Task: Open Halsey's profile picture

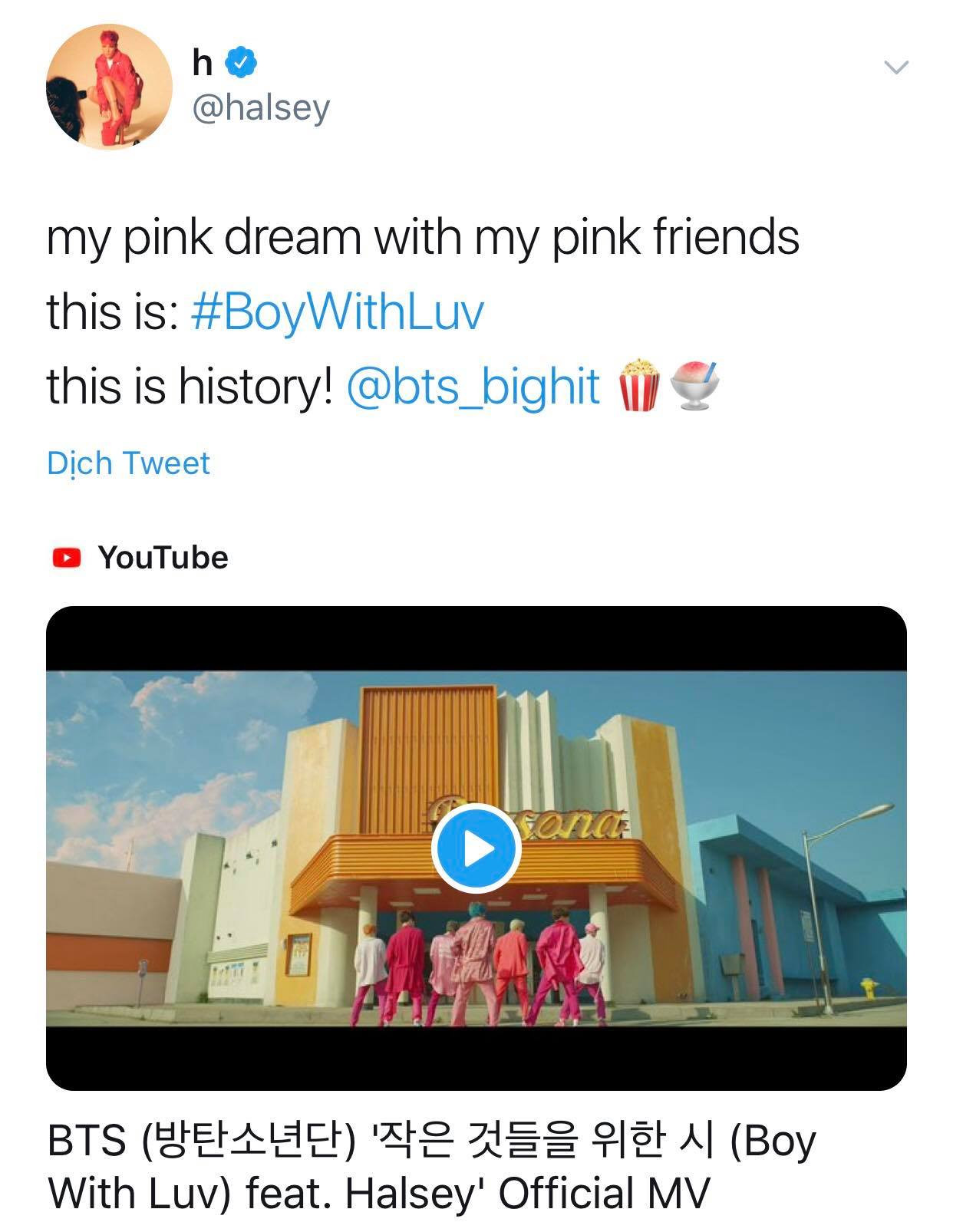Action: 108,87
